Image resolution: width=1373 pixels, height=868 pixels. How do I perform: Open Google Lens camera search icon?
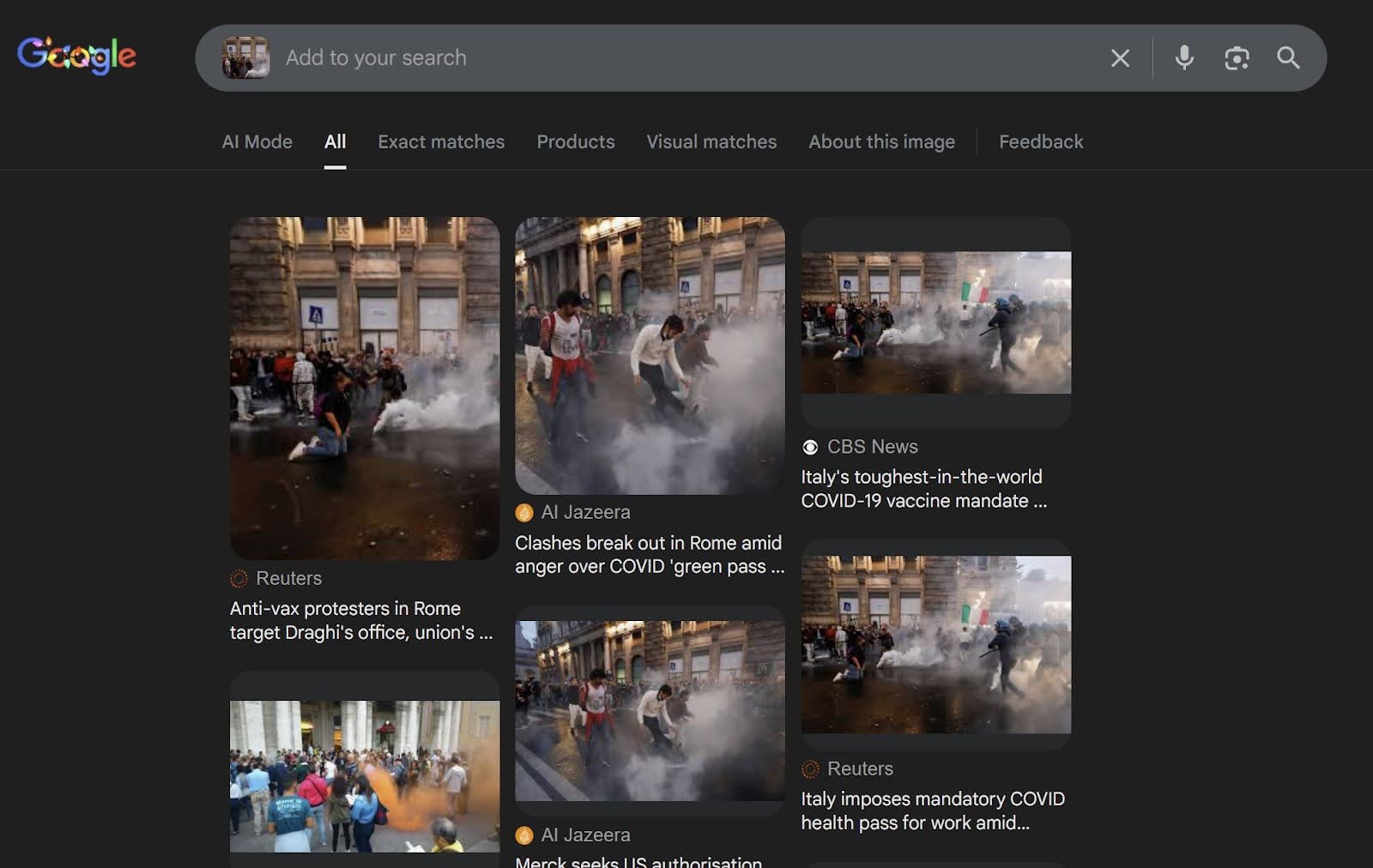1237,58
